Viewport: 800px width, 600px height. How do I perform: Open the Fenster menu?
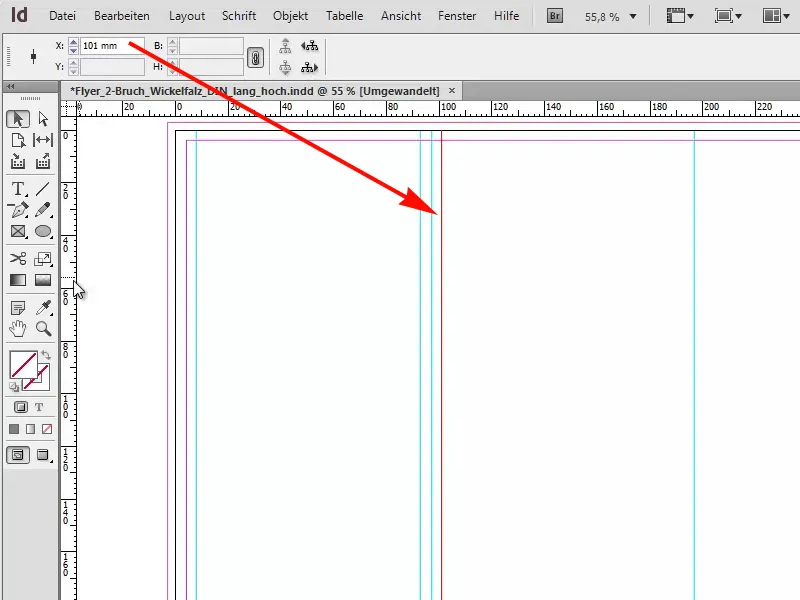(457, 16)
